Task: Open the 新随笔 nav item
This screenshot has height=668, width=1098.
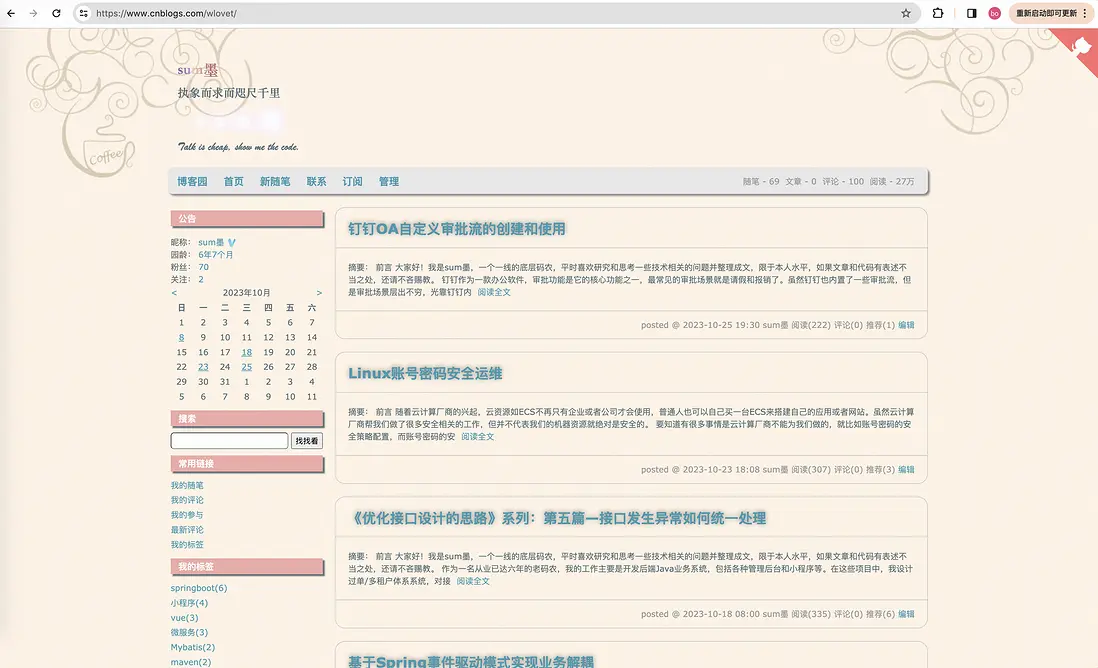Action: point(274,181)
